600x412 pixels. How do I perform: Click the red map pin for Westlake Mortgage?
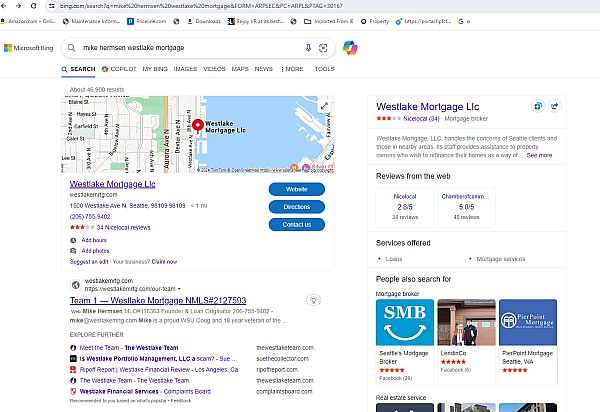tap(198, 125)
